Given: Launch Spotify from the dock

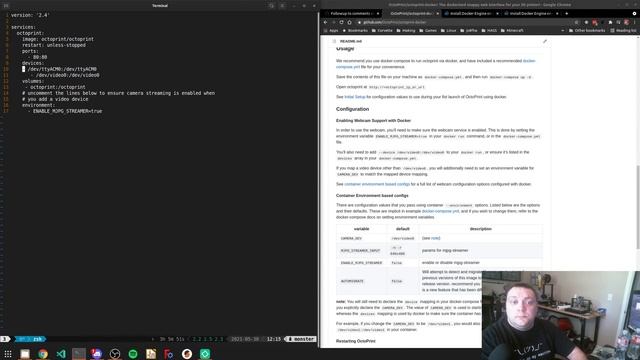Looking at the screenshot, I should [133, 354].
